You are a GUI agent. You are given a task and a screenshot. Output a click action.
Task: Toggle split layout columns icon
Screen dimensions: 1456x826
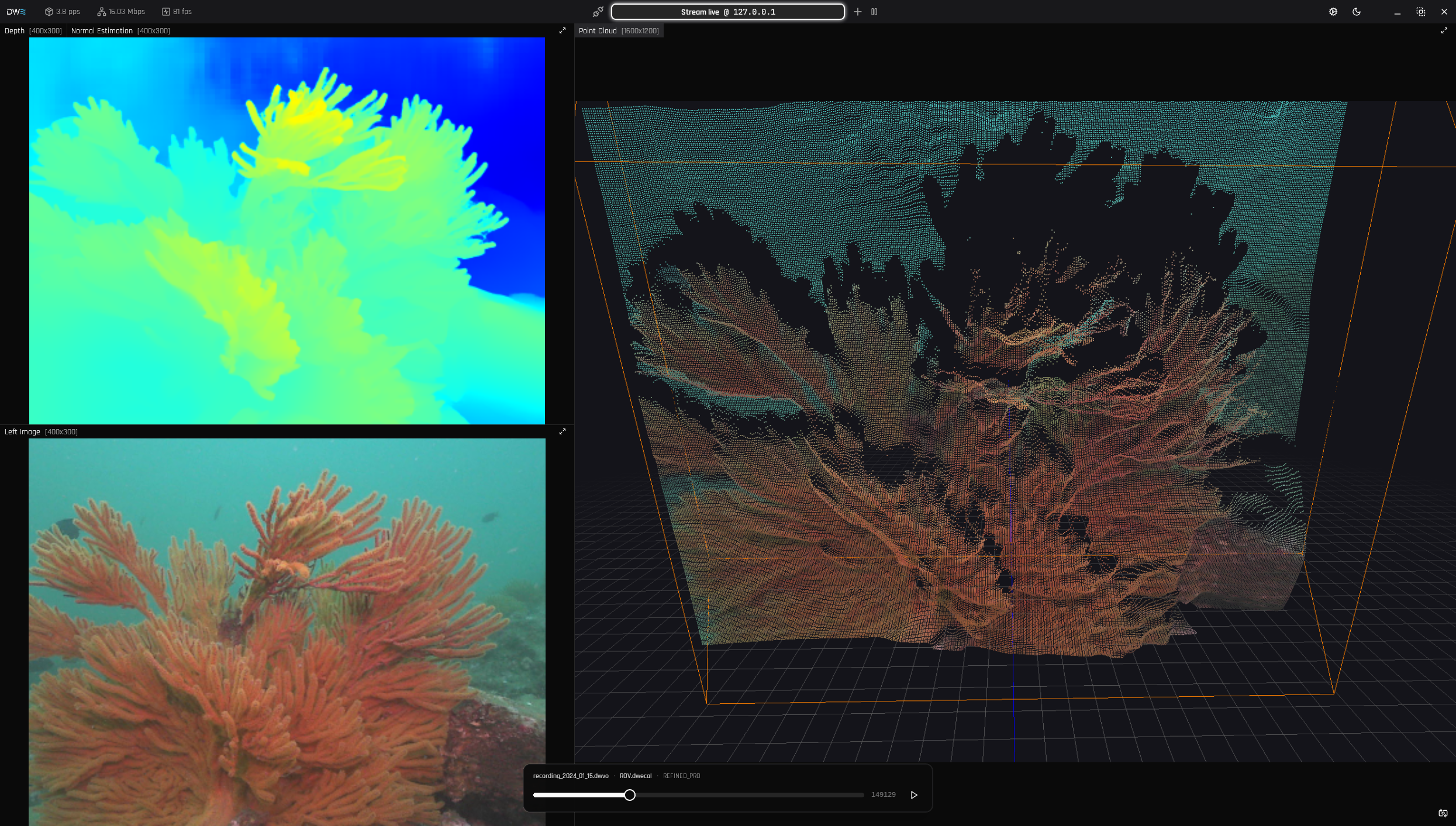pyautogui.click(x=874, y=12)
